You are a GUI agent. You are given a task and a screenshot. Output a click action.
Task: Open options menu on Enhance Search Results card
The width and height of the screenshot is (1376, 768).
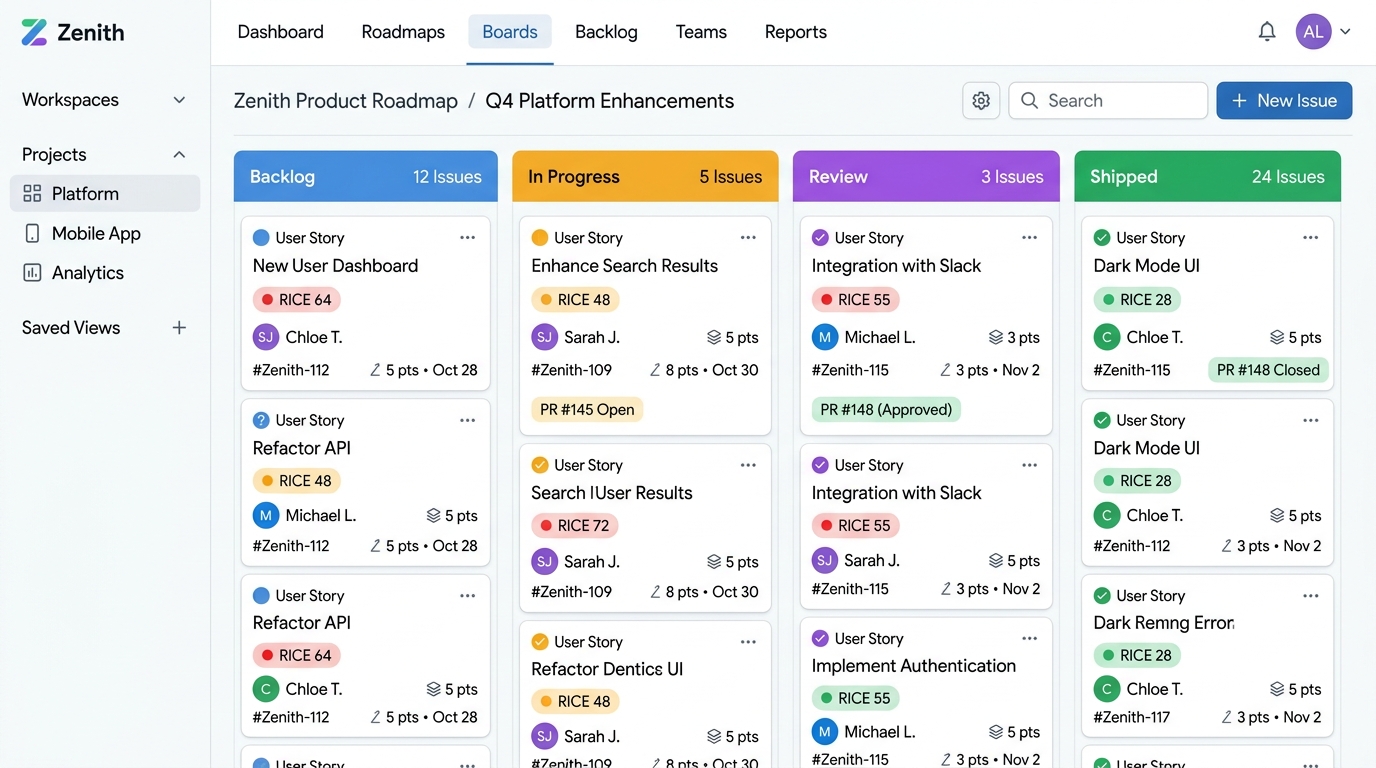tap(748, 238)
